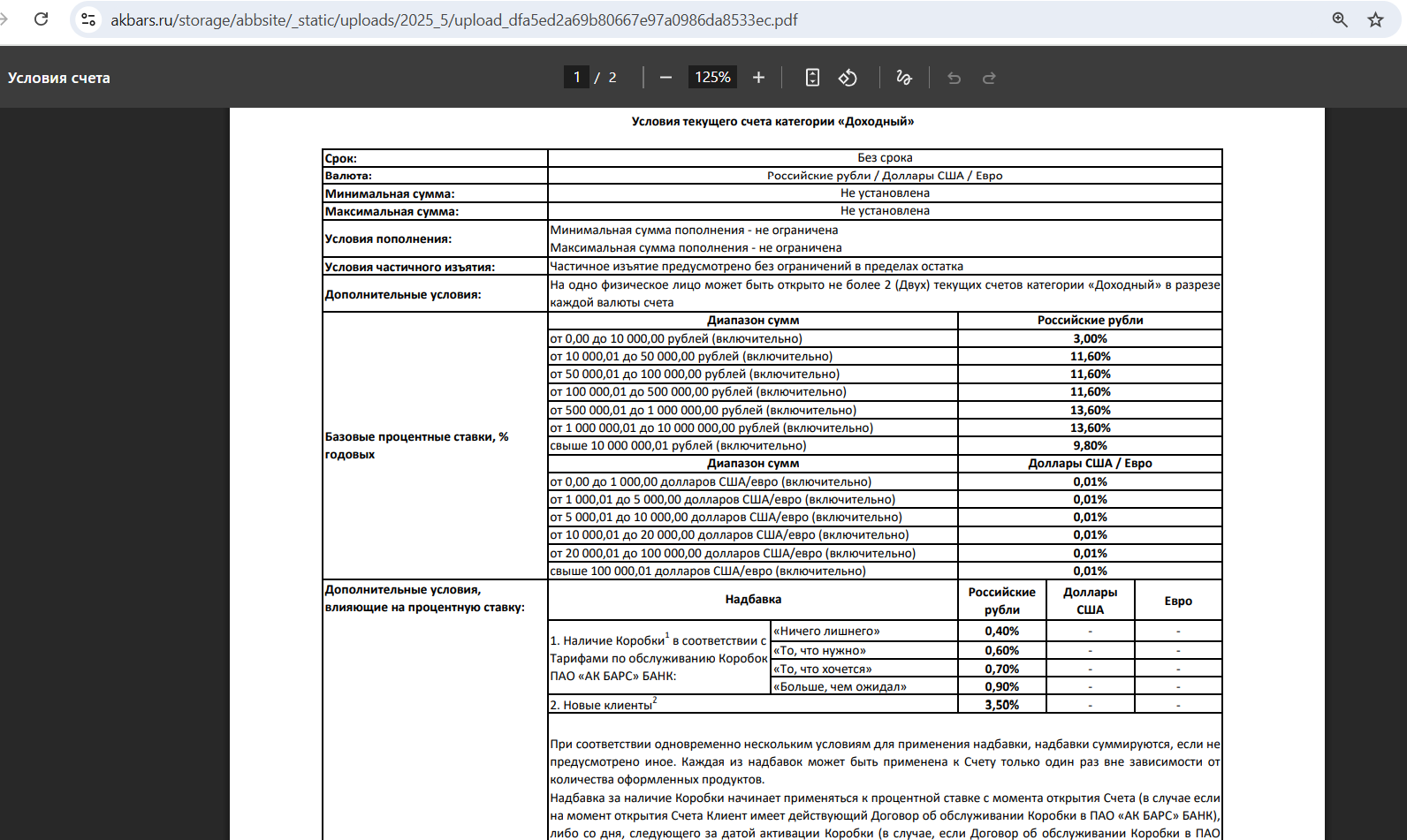Click the 3,50% new clients rate
The width and height of the screenshot is (1407, 840).
pos(1001,705)
